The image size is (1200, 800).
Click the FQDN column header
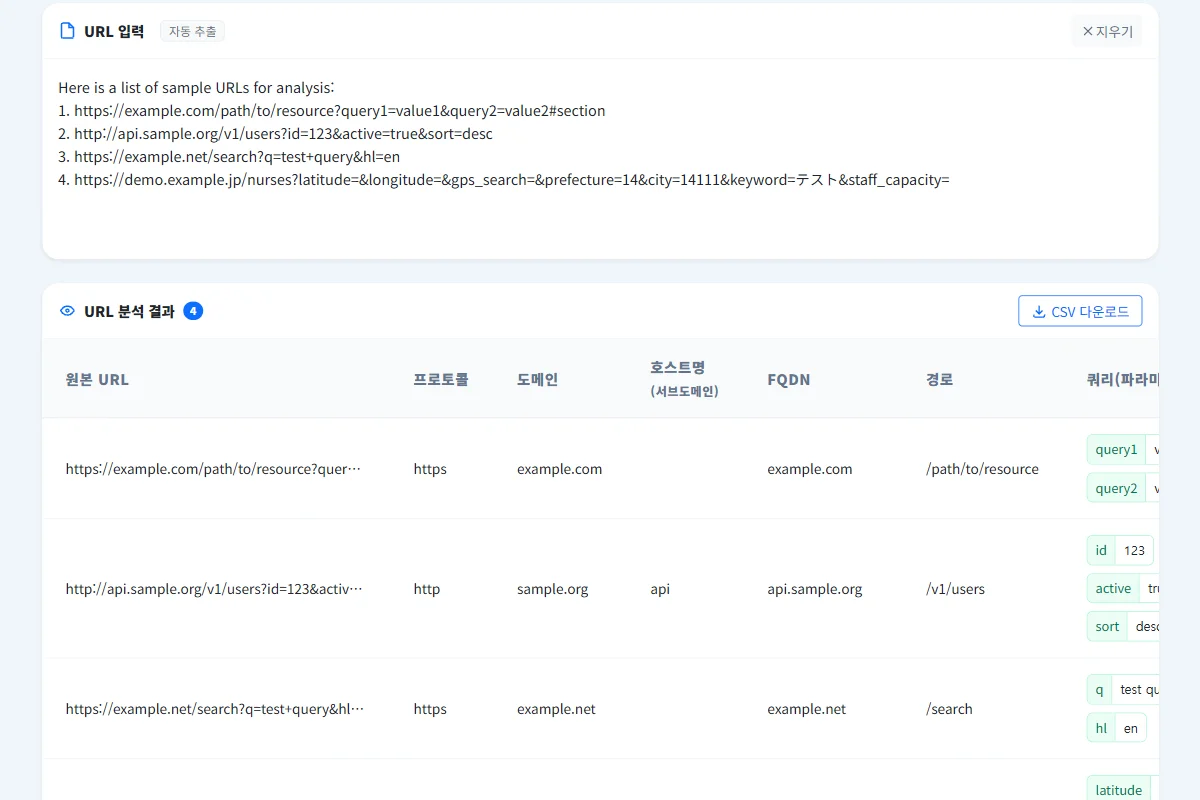pos(789,379)
